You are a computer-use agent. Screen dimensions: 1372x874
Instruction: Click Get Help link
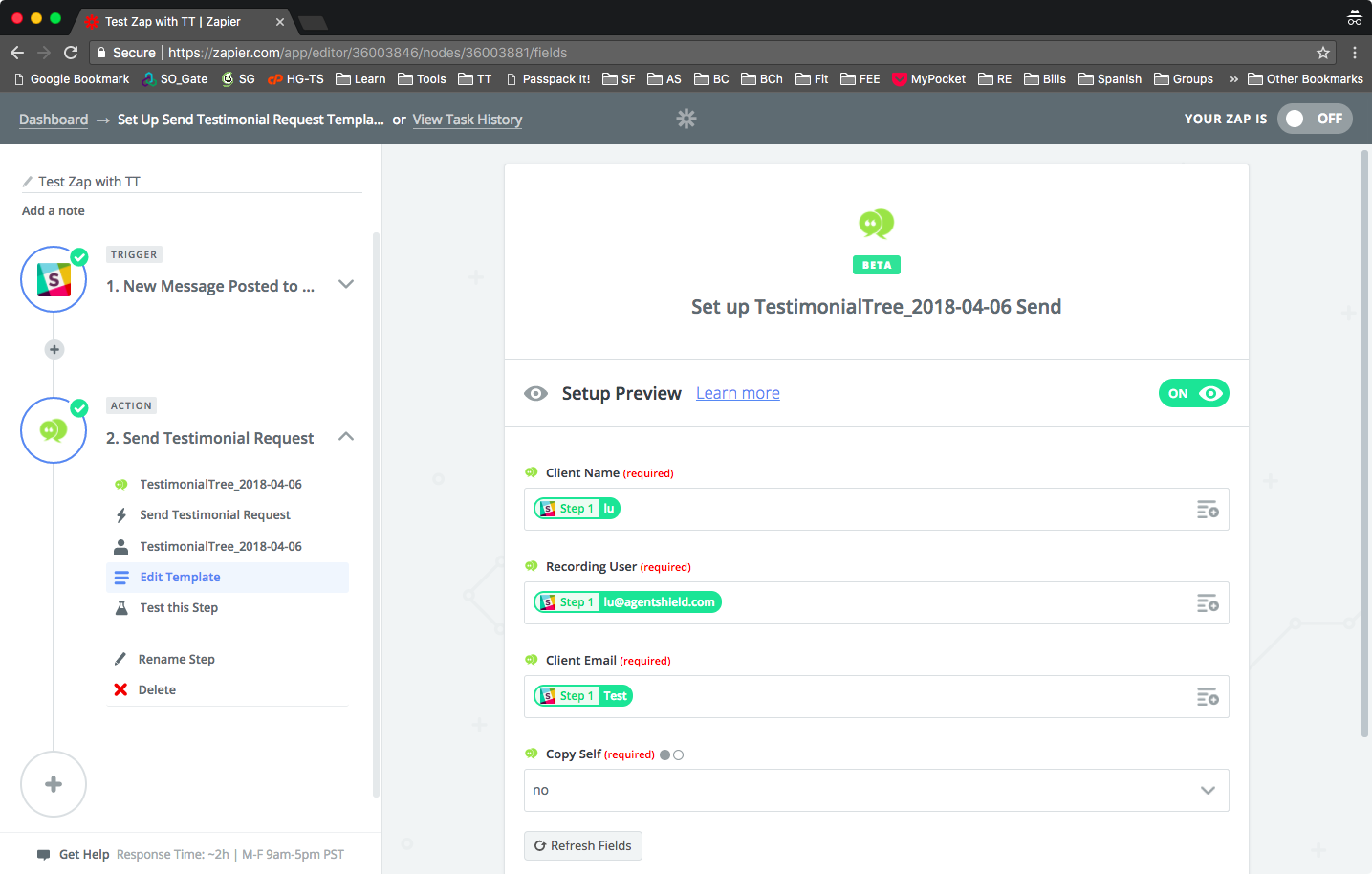point(84,855)
